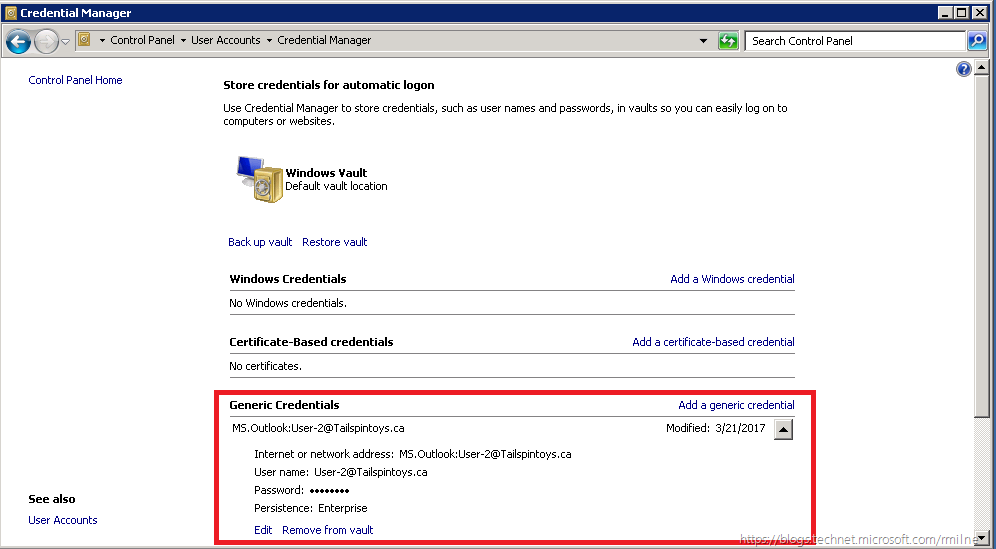Click the Windows Vault safe icon

pyautogui.click(x=259, y=179)
